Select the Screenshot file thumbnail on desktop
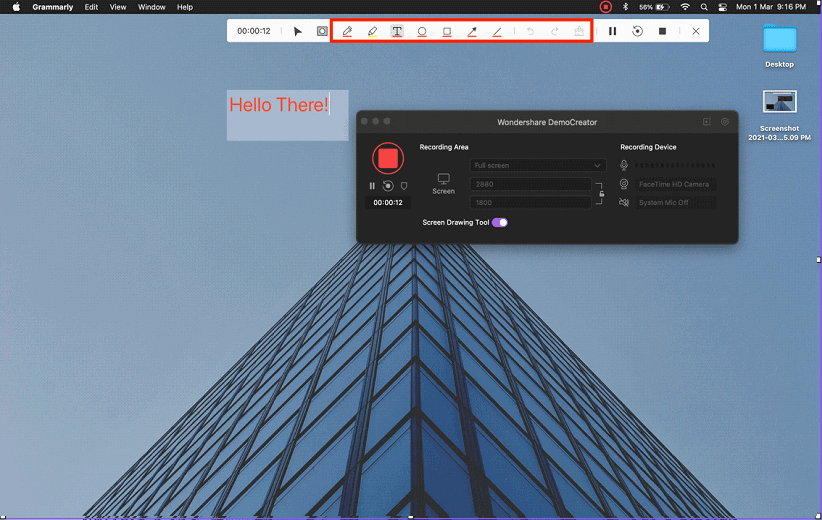Viewport: 822px width, 520px height. tap(780, 102)
